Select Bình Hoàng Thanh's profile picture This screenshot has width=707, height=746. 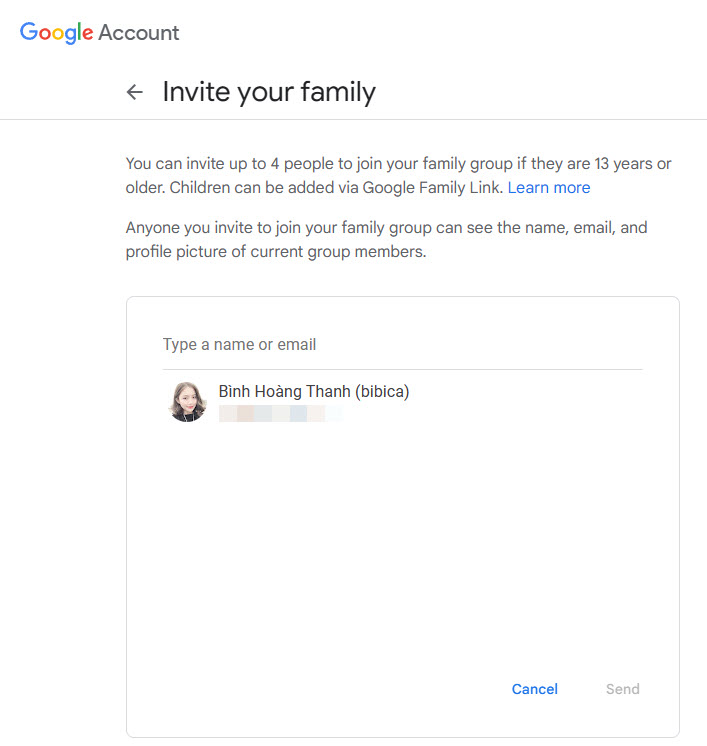tap(187, 401)
